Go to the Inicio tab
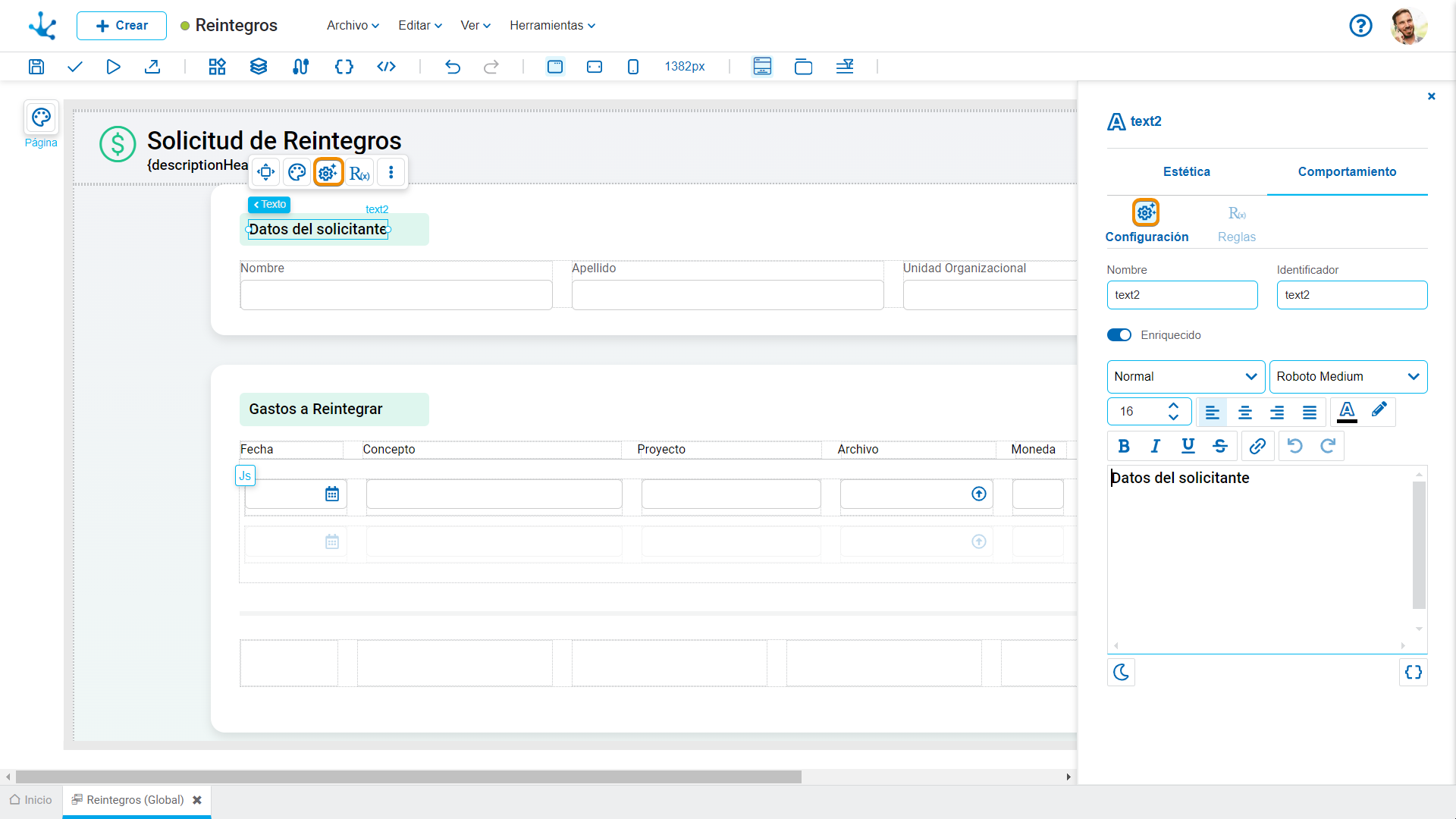 tap(31, 799)
